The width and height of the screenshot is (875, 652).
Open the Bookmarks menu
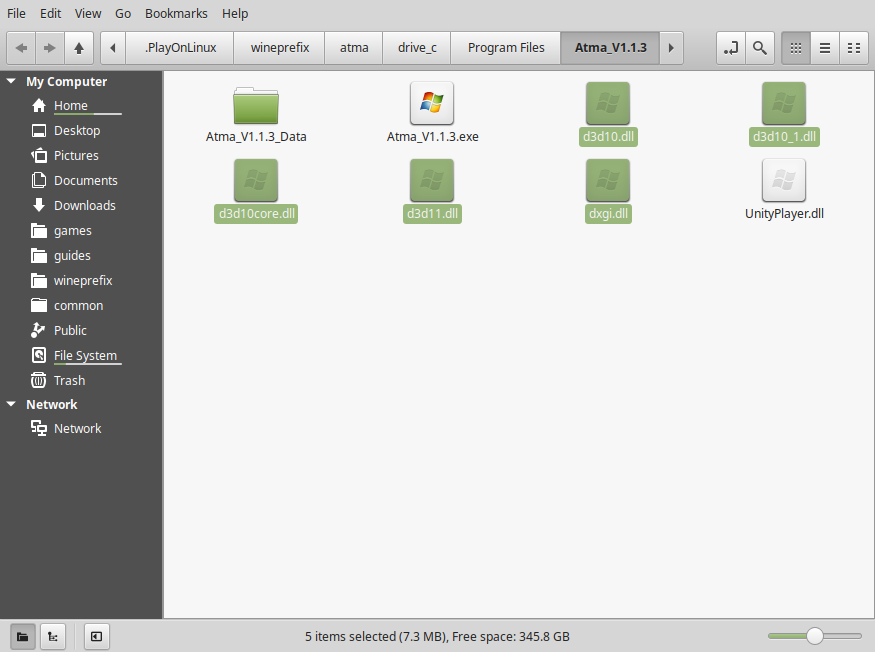pos(176,13)
